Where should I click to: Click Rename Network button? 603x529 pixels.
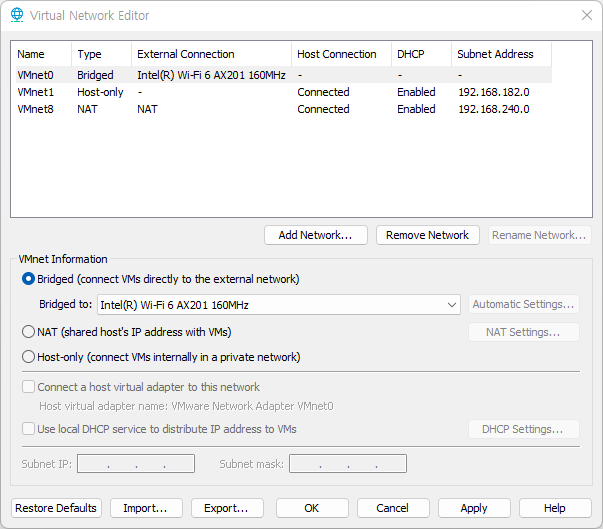coord(539,235)
